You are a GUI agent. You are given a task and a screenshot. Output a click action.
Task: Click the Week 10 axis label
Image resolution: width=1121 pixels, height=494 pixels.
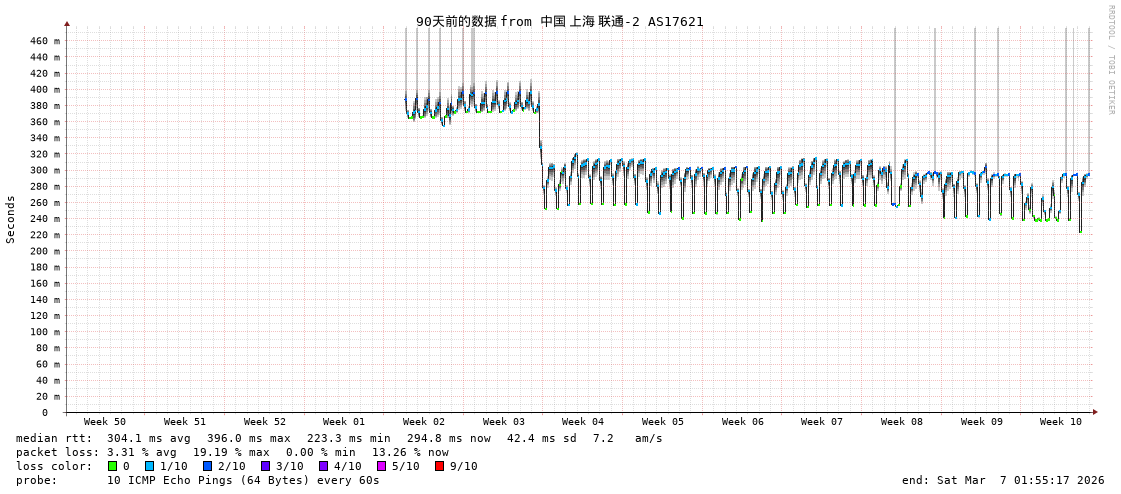coord(1061,422)
